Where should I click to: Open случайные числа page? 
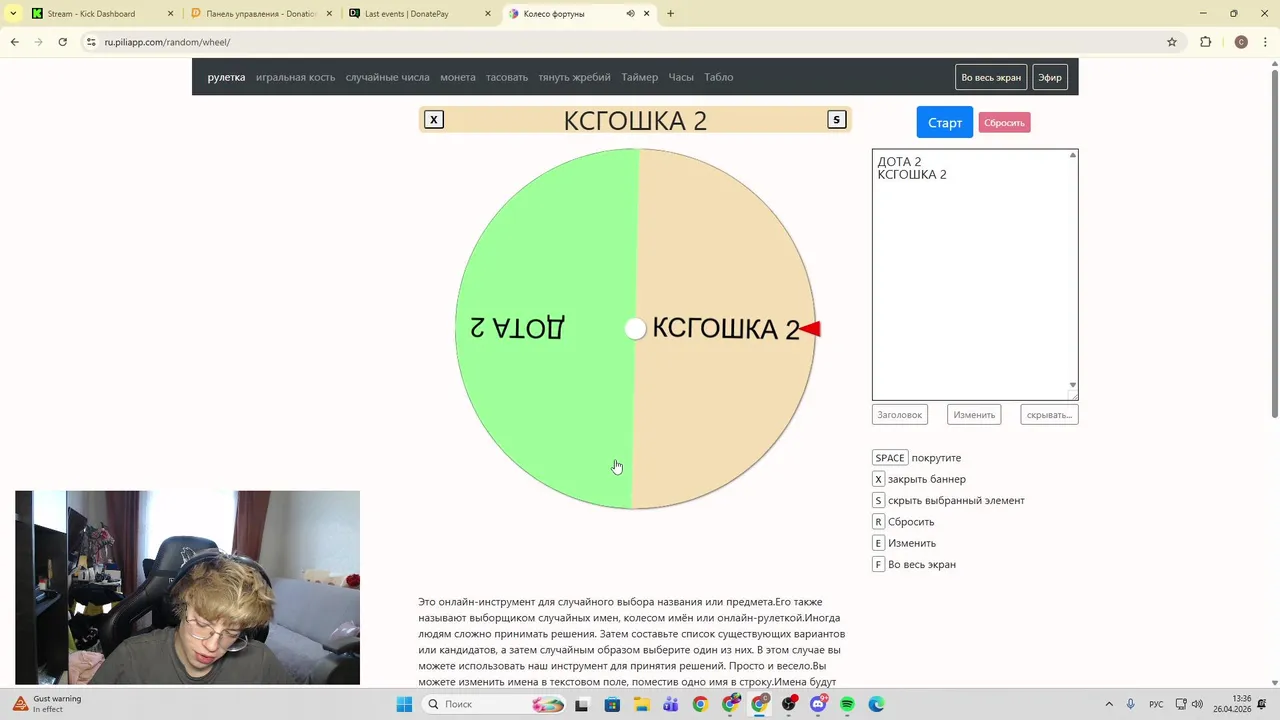click(x=387, y=77)
